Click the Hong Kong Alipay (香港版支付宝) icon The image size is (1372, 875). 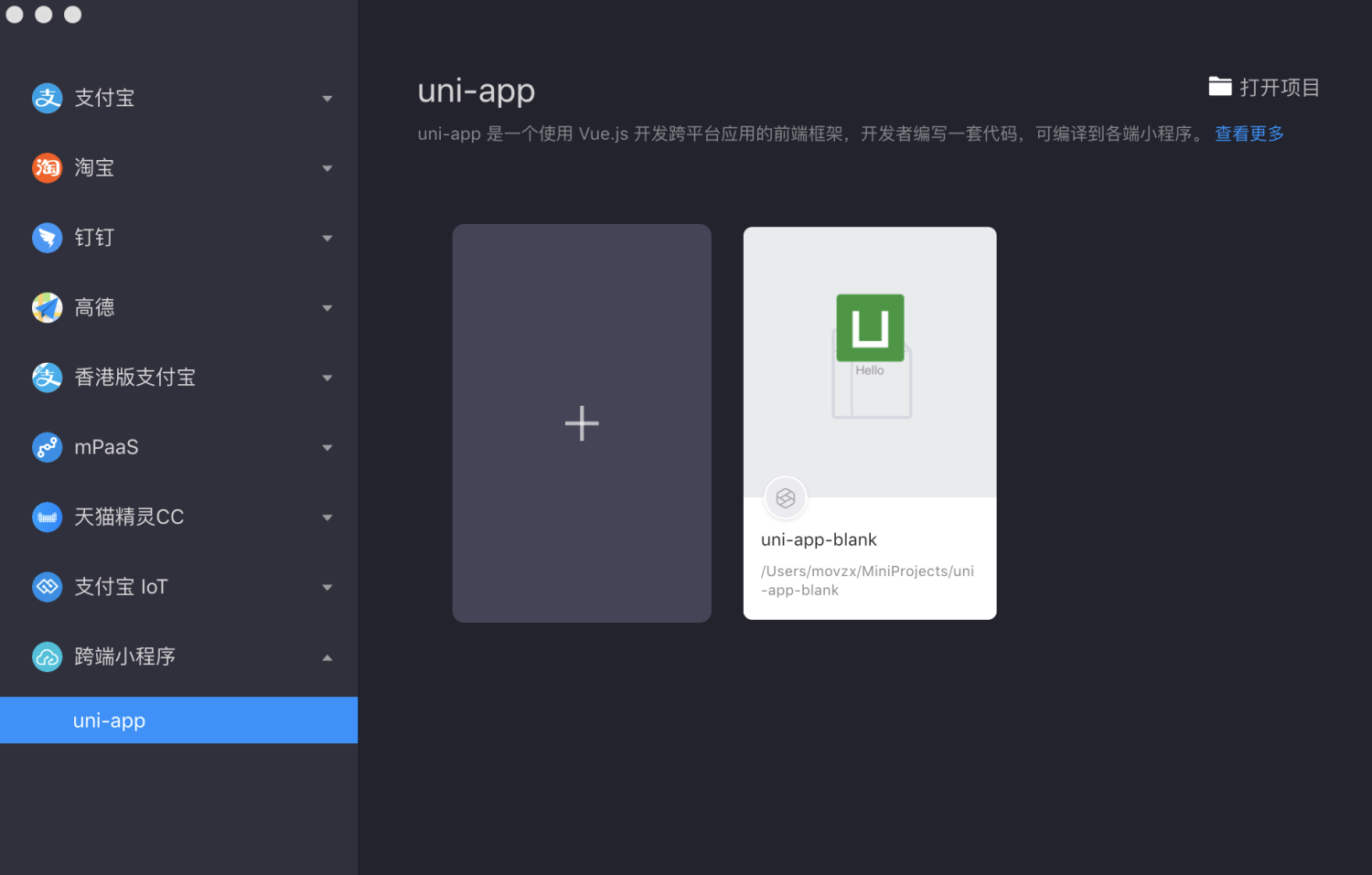click(47, 377)
